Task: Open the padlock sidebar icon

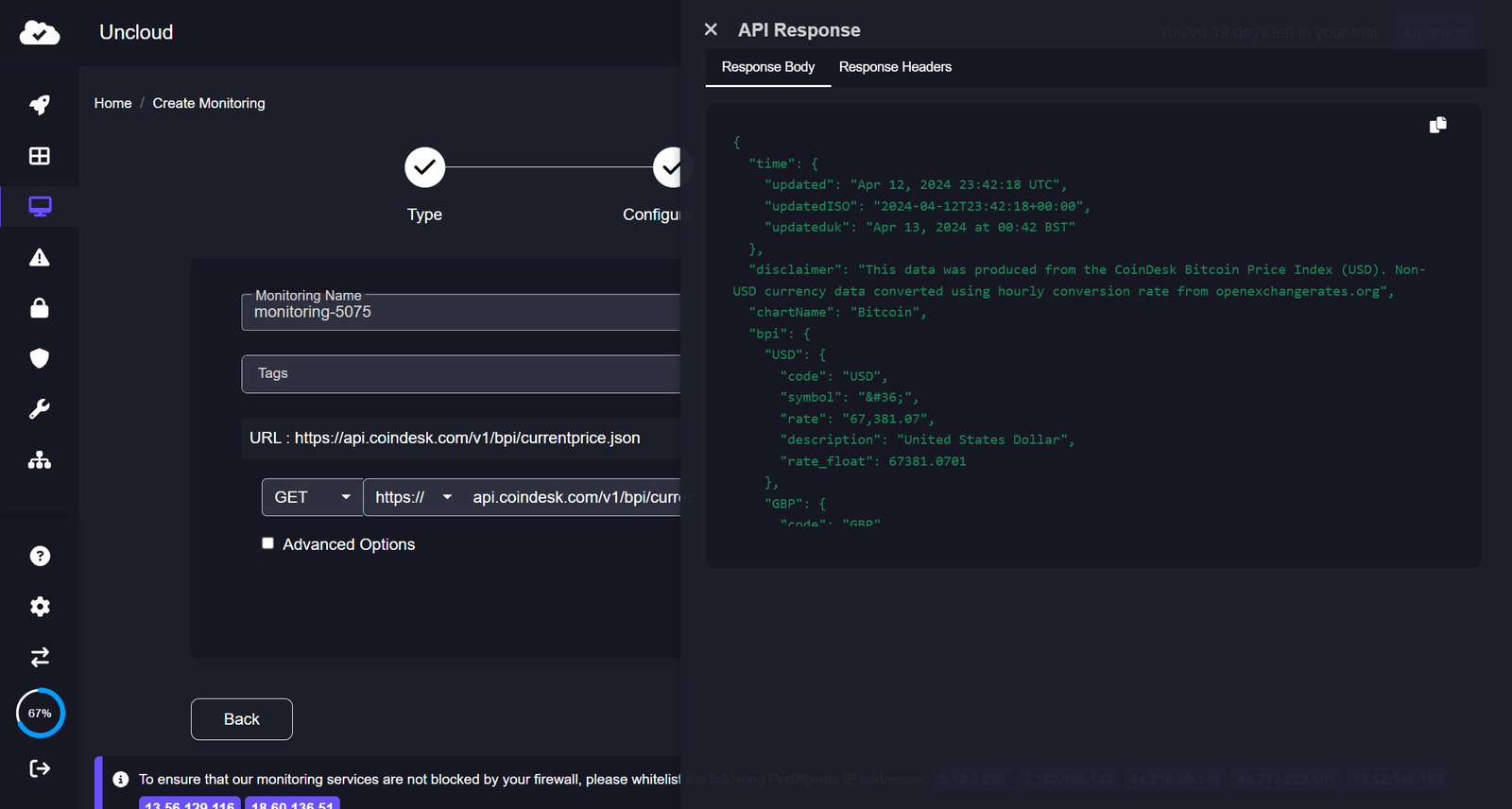Action: (40, 307)
